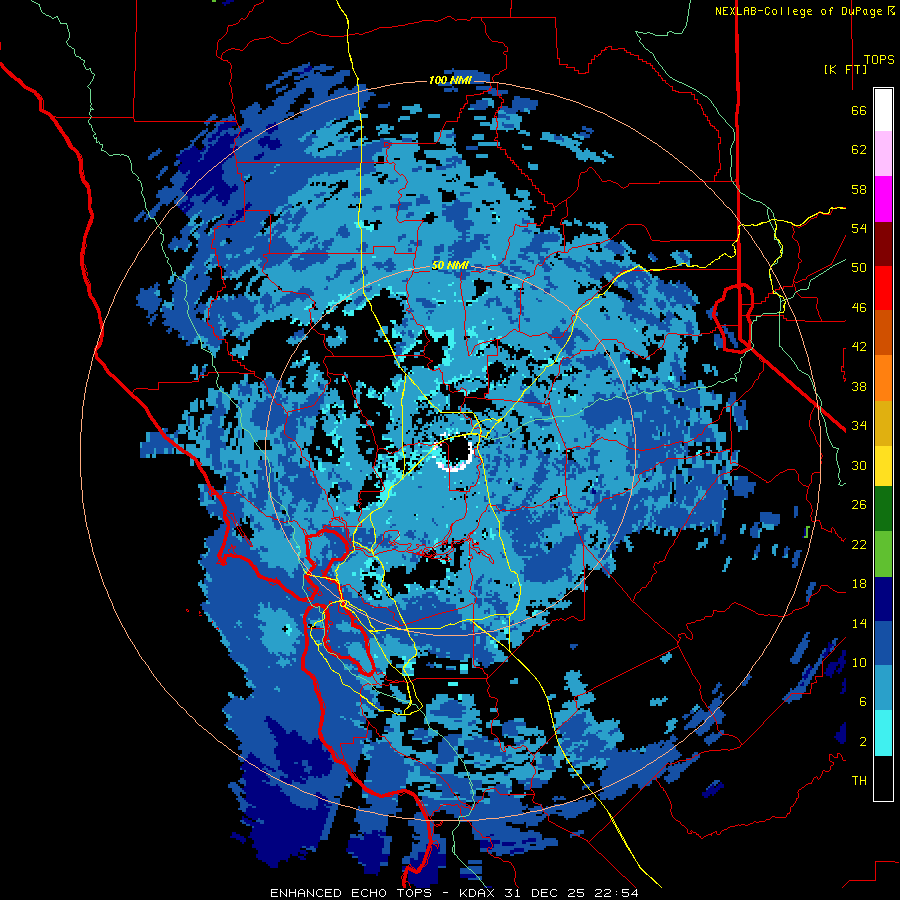This screenshot has height=900, width=900.
Task: Click the 100 NMI range ring label
Action: click(450, 80)
